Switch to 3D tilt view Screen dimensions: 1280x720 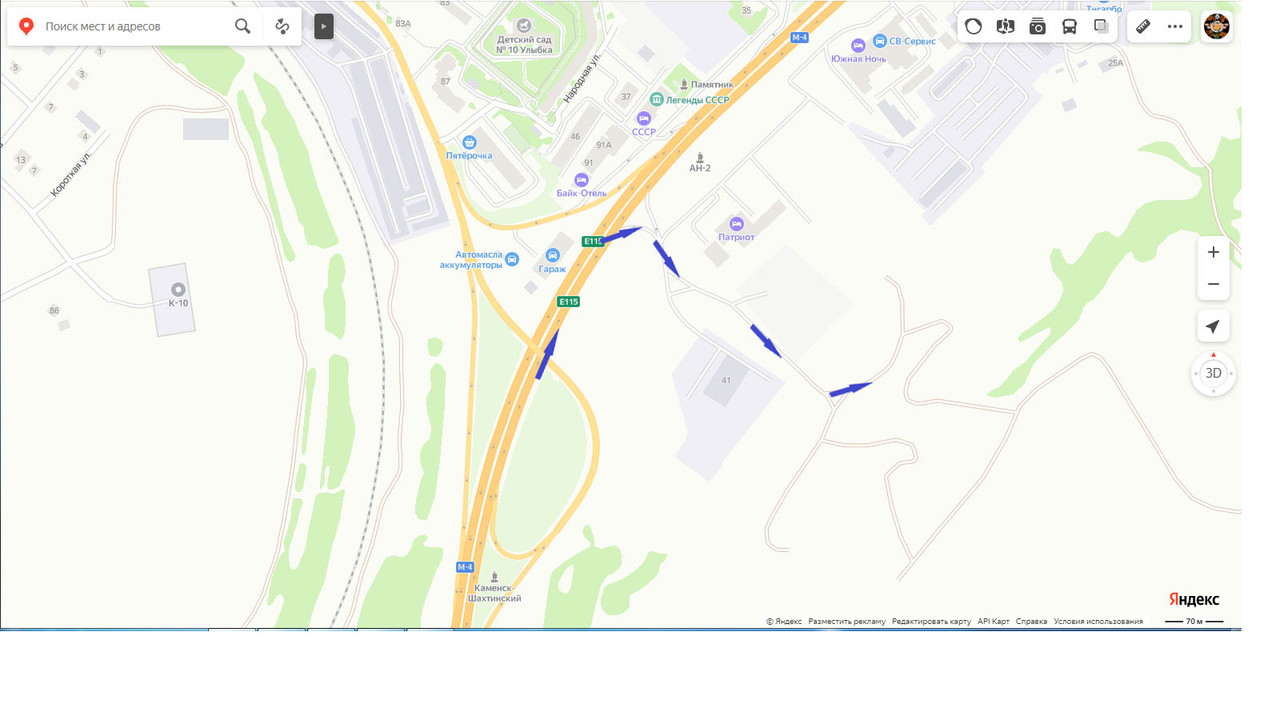(1213, 373)
